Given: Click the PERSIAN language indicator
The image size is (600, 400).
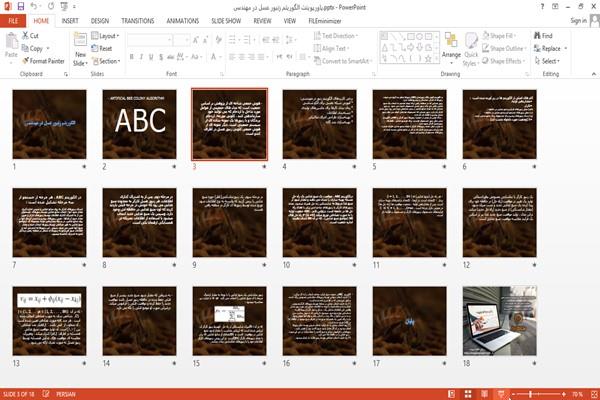Looking at the screenshot, I should [x=66, y=394].
